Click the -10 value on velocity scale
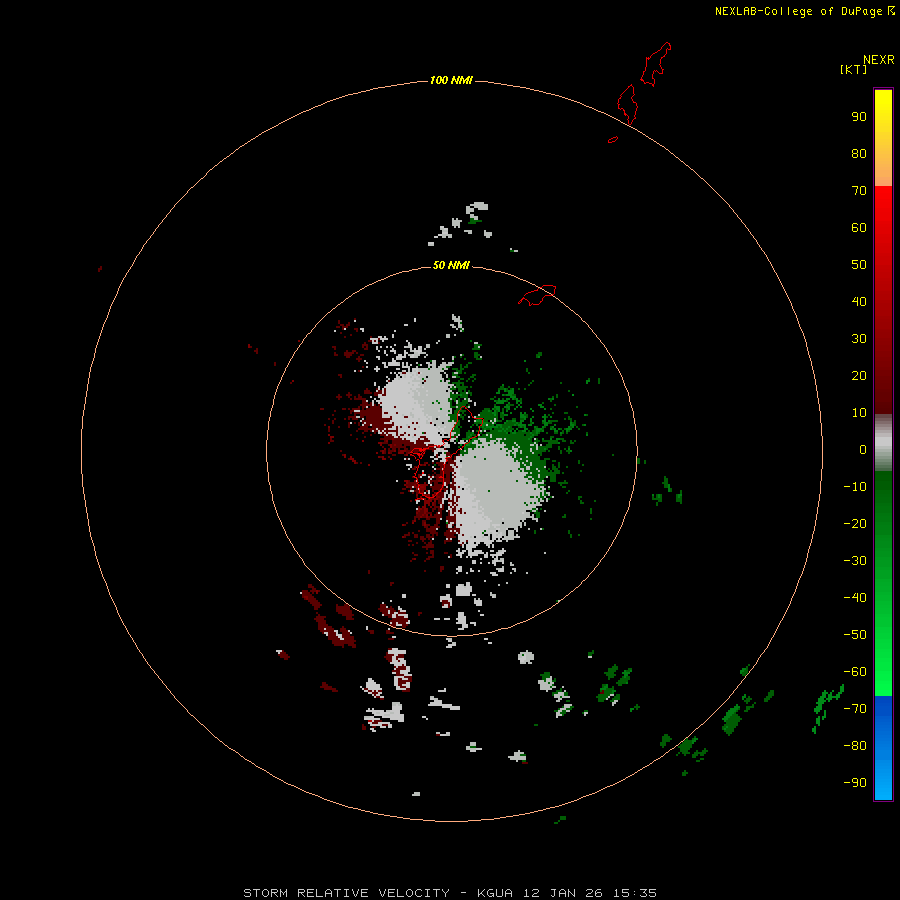900x900 pixels. point(855,487)
